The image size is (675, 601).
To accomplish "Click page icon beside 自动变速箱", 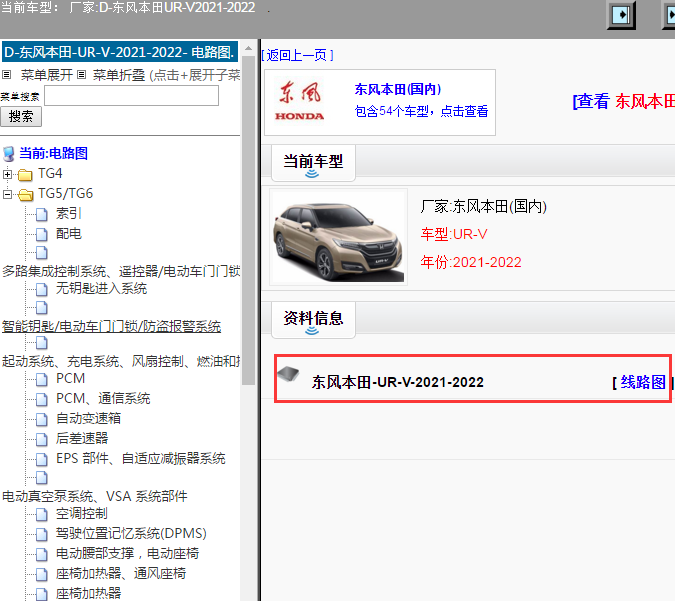I will click(42, 419).
